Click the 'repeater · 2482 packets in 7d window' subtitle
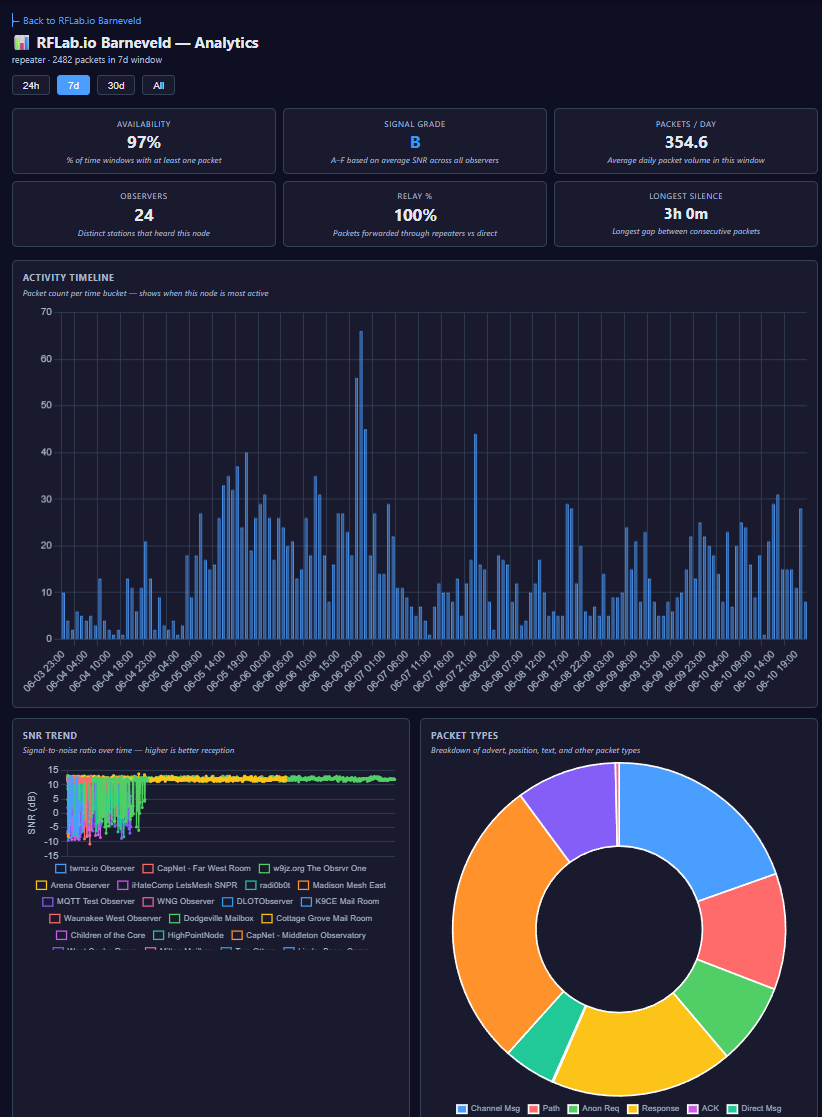This screenshot has width=822, height=1117. point(87,60)
